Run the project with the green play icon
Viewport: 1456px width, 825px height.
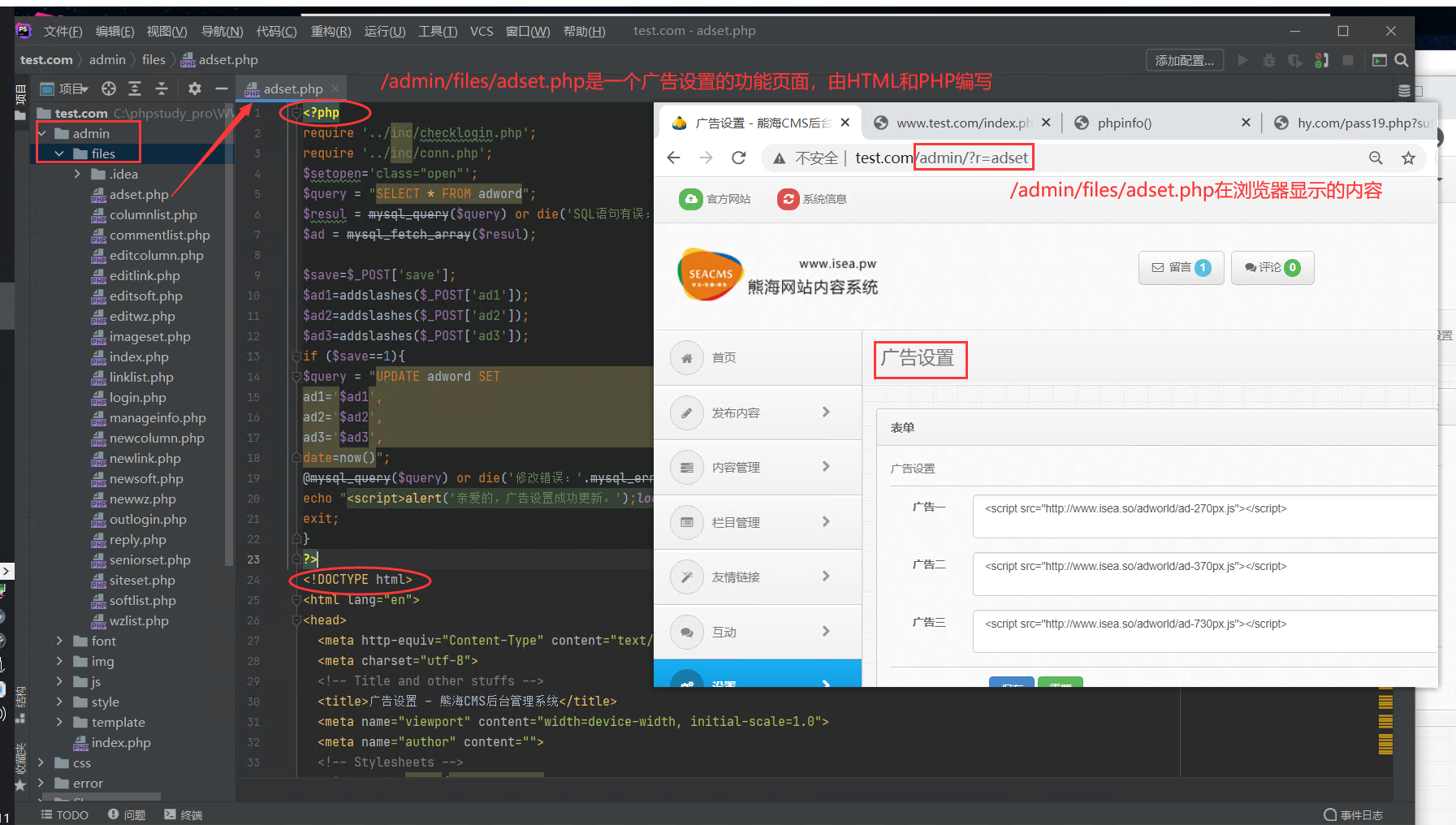tap(1242, 59)
